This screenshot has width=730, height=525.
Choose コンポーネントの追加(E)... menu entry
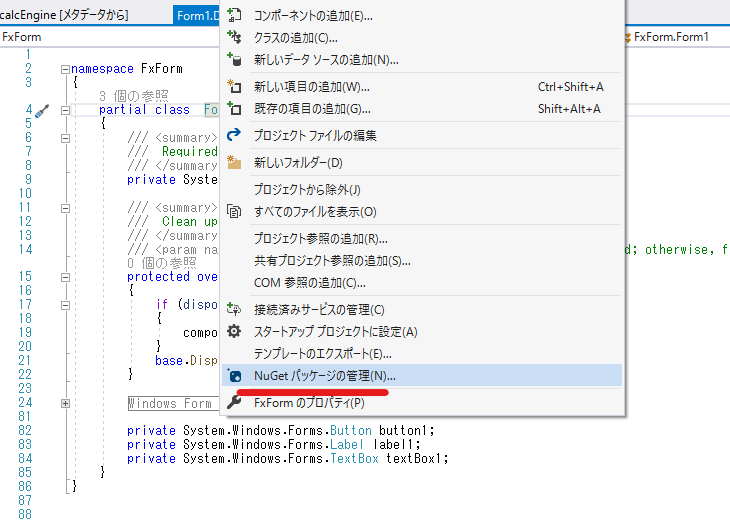pos(422,15)
